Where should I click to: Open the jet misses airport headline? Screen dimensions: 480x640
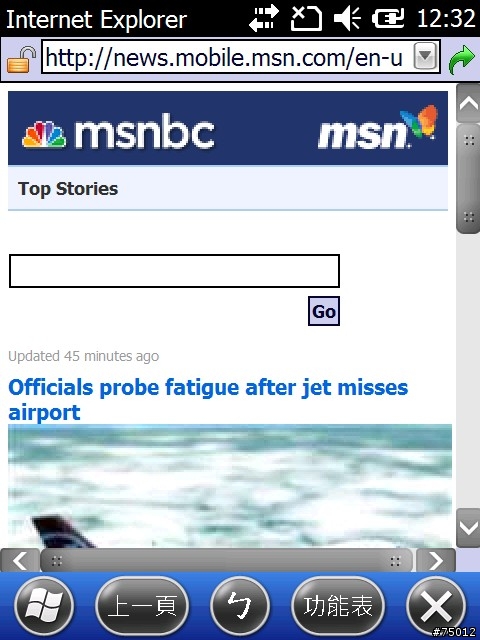pos(208,399)
